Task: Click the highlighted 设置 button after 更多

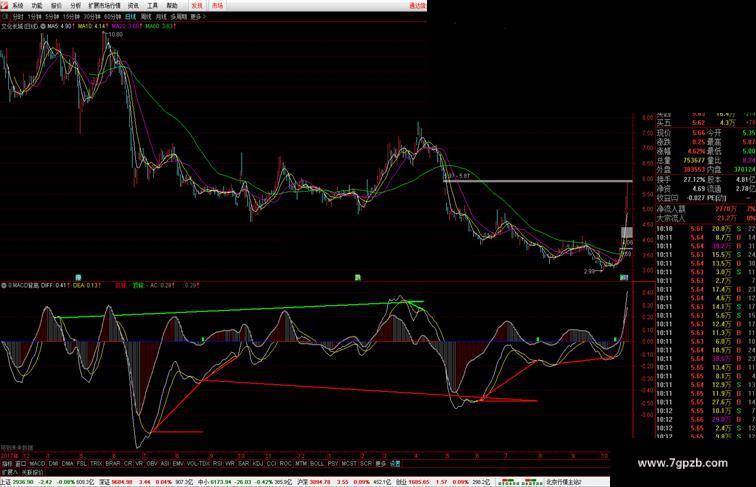Action: tap(394, 463)
